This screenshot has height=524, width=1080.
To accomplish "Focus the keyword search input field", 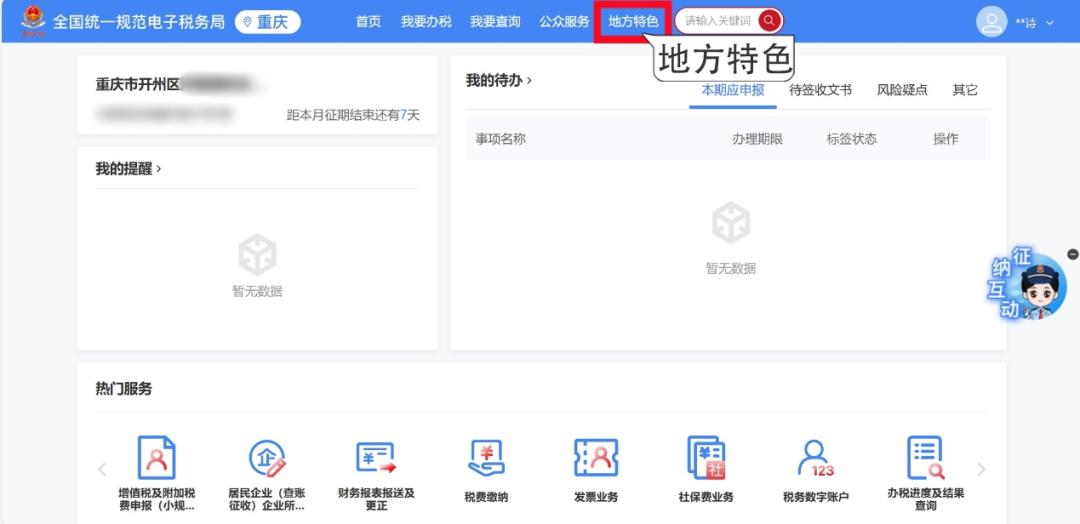I will coord(718,21).
